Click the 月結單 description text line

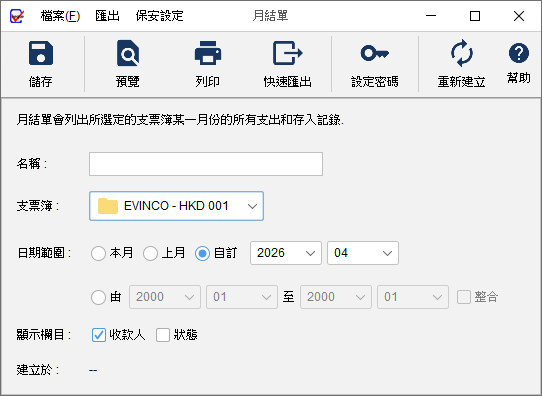tap(180, 120)
